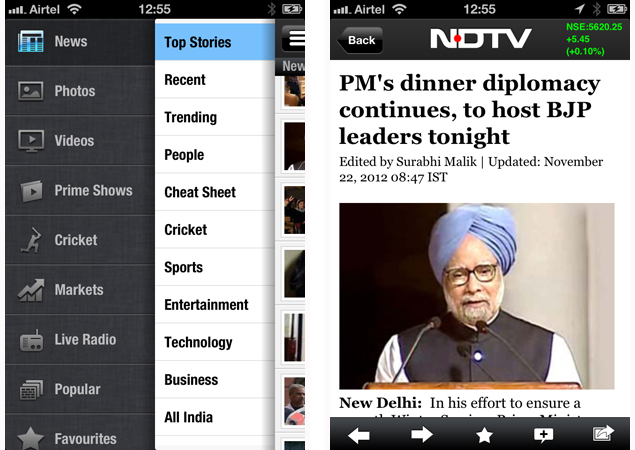Screen dimensions: 635x450
Task: Go to next article with right arrow
Action: pyautogui.click(x=422, y=434)
